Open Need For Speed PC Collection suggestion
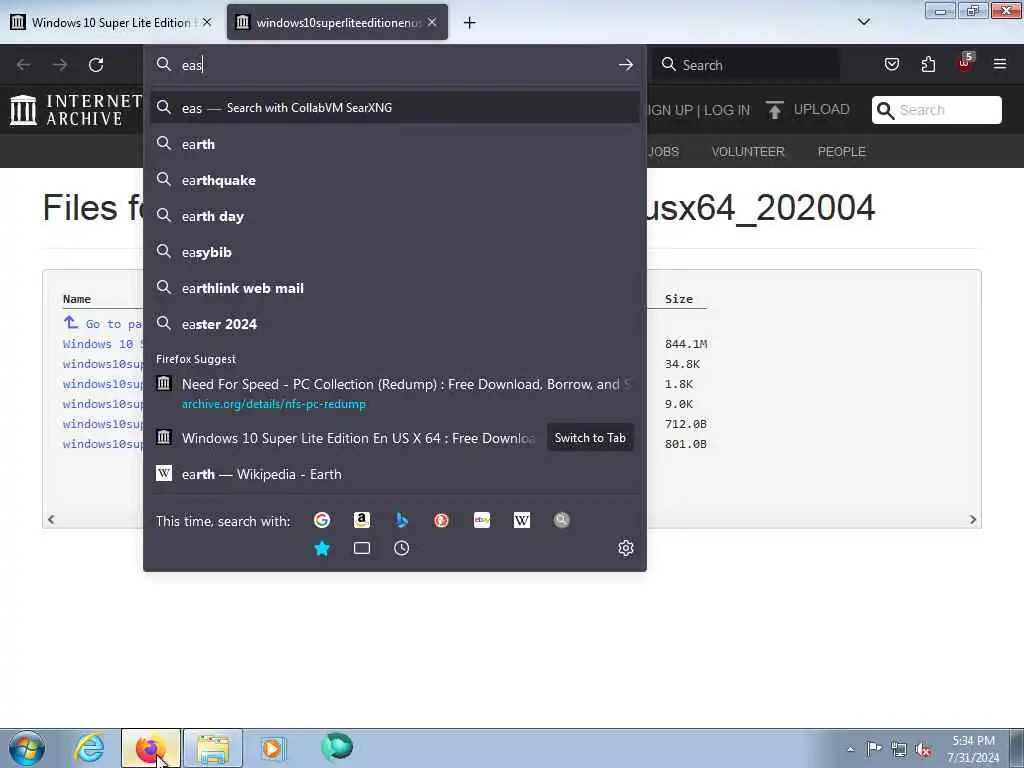The image size is (1024, 768). click(x=394, y=393)
